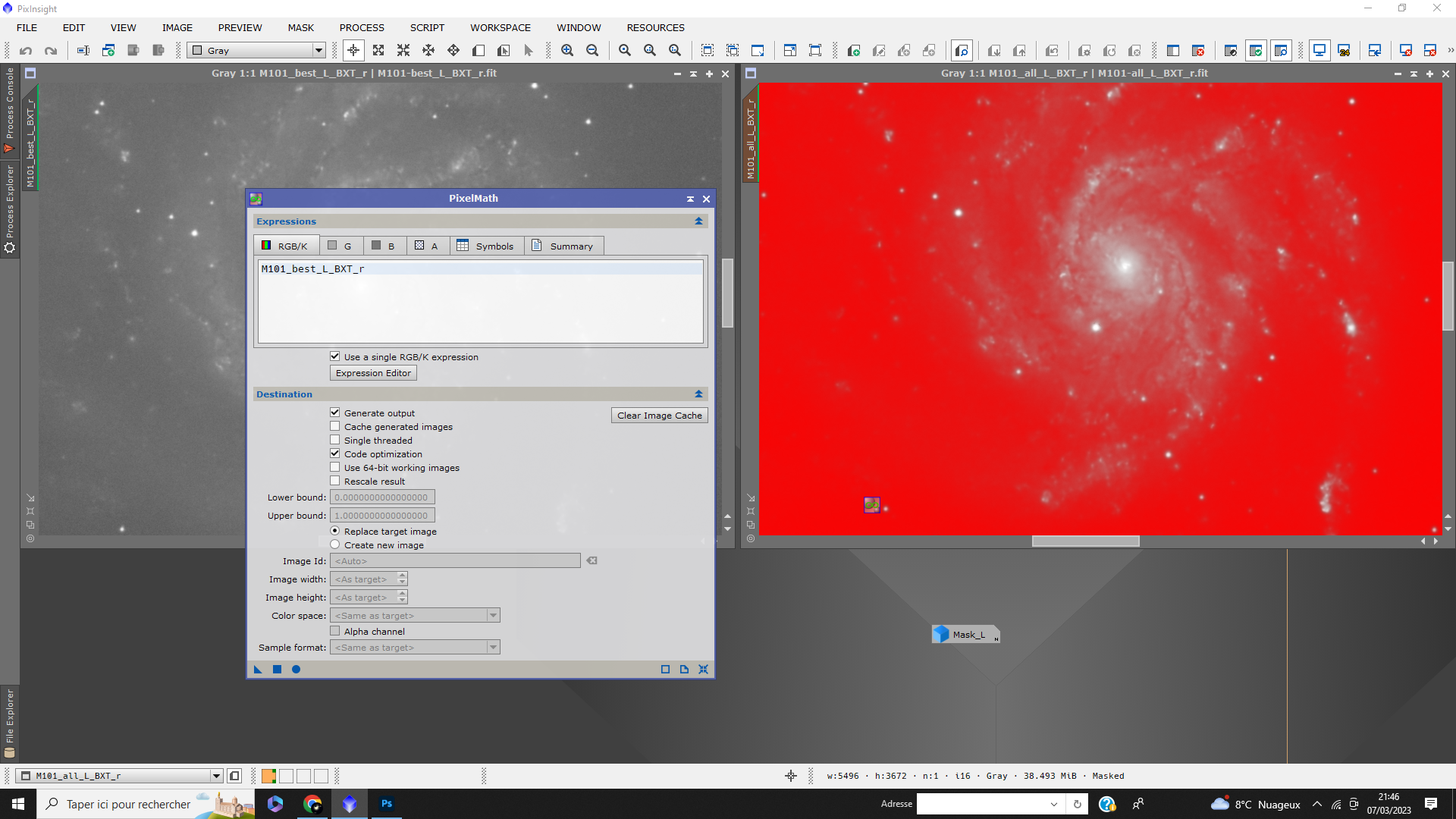The height and width of the screenshot is (819, 1456).
Task: Click the Clear Image Cache button
Action: 659,416
